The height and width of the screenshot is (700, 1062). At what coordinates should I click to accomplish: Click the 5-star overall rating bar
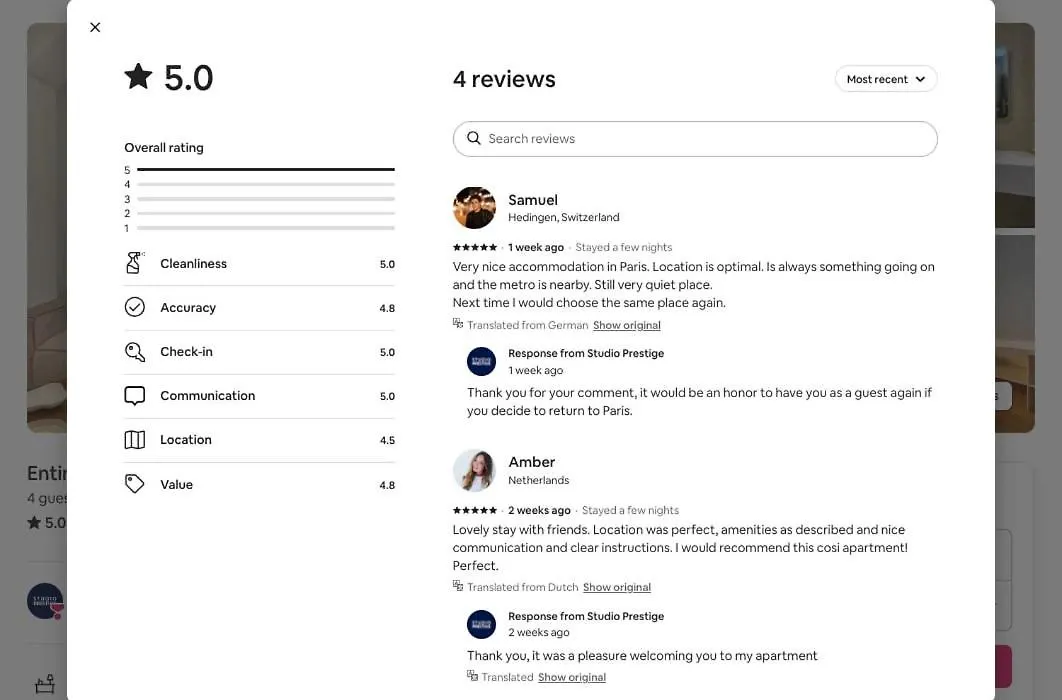click(266, 169)
